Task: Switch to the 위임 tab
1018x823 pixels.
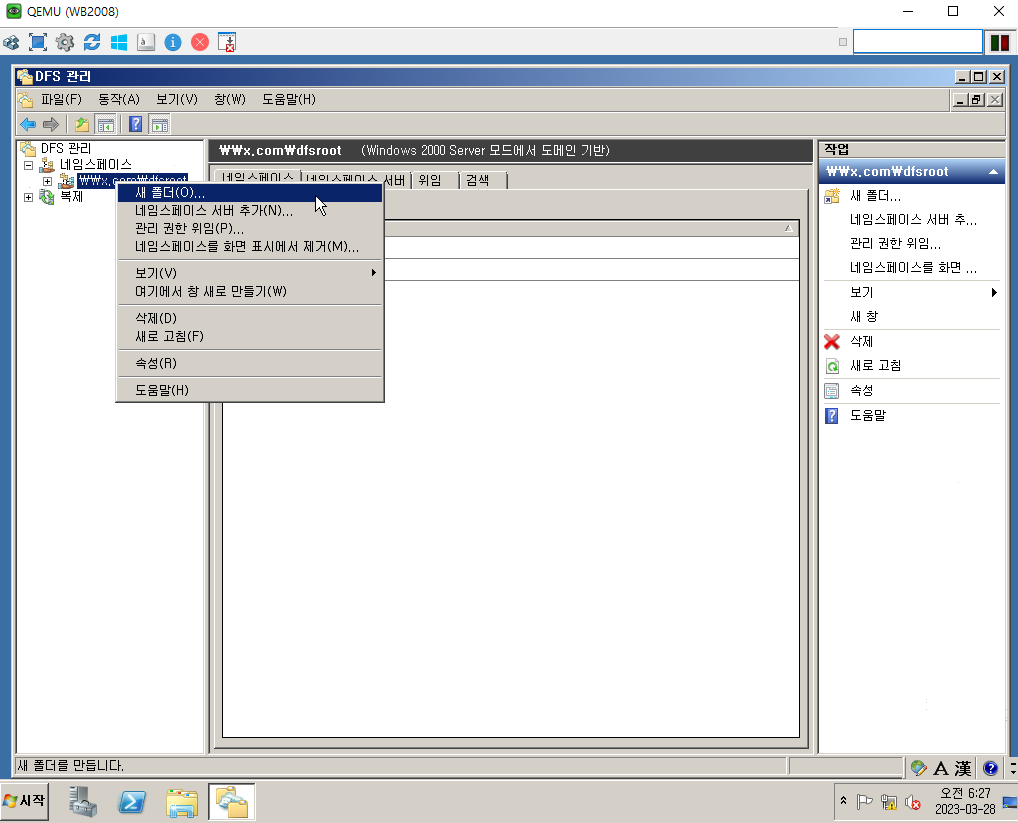Action: [x=434, y=180]
